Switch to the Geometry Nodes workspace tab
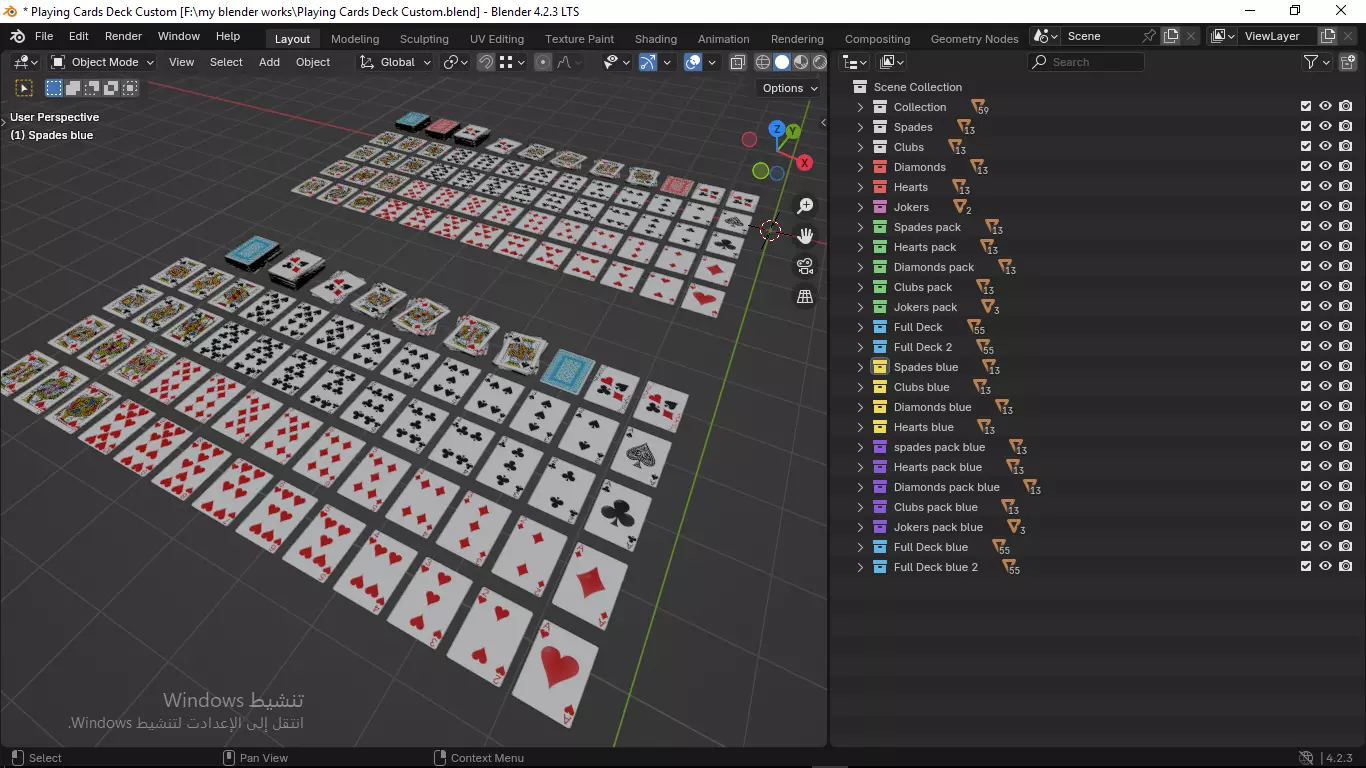The image size is (1366, 768). click(x=974, y=39)
